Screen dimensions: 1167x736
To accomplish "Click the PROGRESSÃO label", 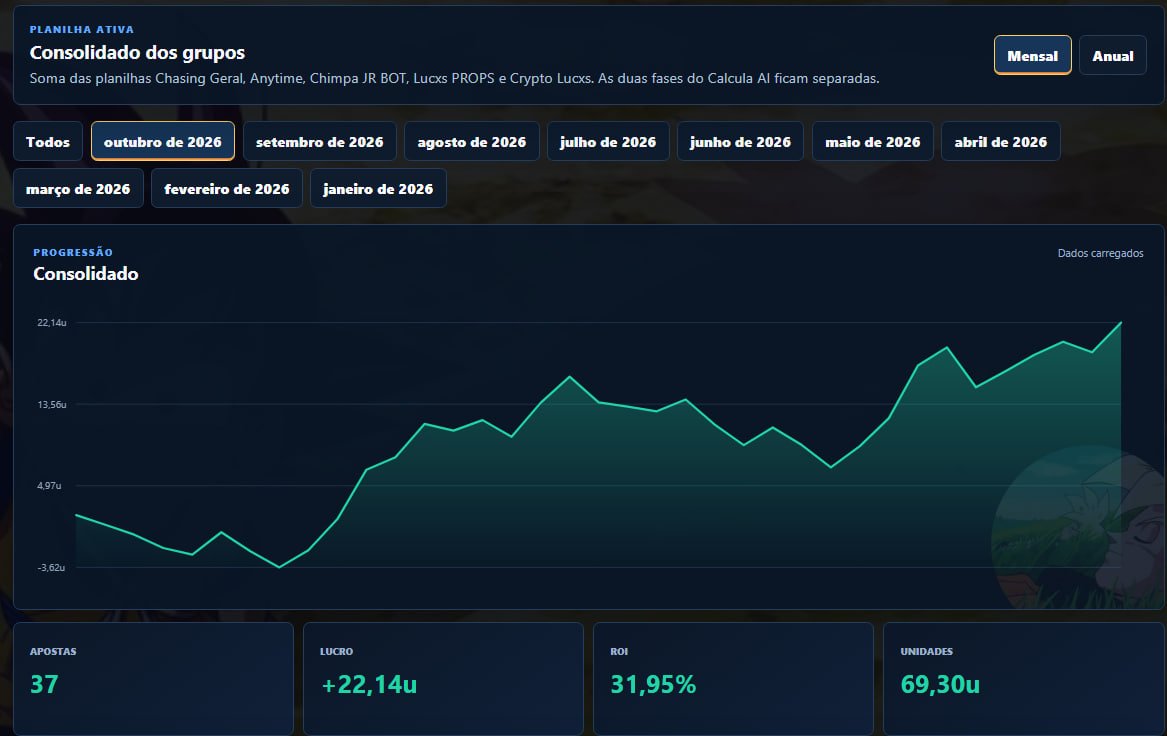I will click(x=73, y=252).
